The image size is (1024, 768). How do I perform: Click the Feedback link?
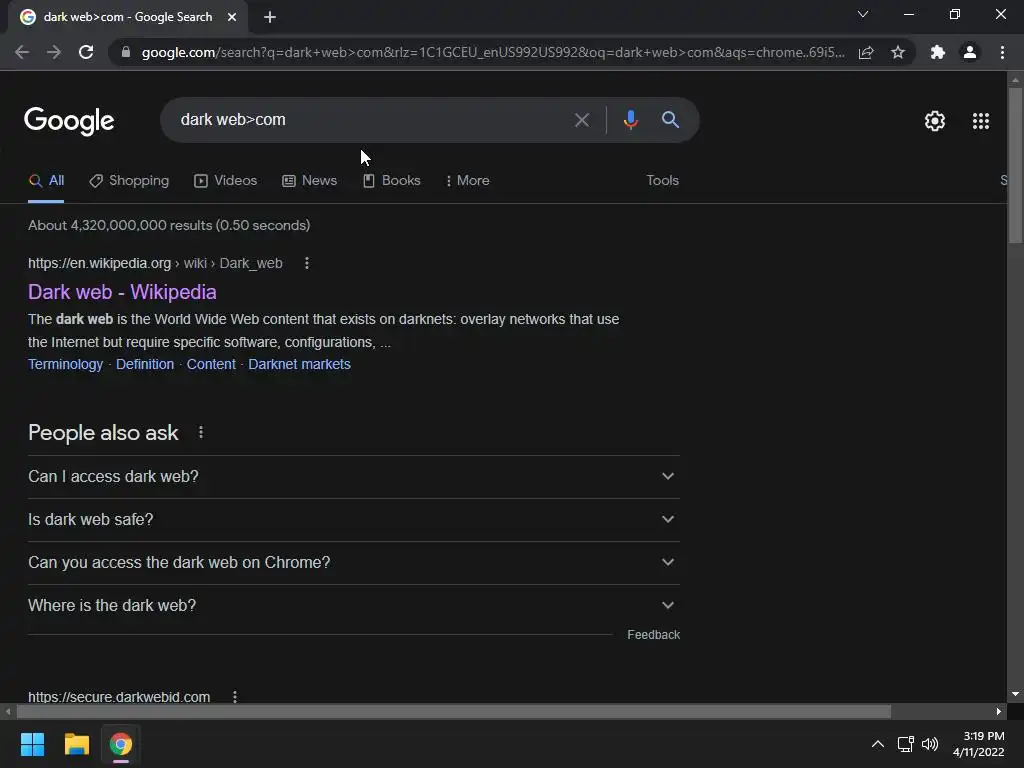coord(653,635)
